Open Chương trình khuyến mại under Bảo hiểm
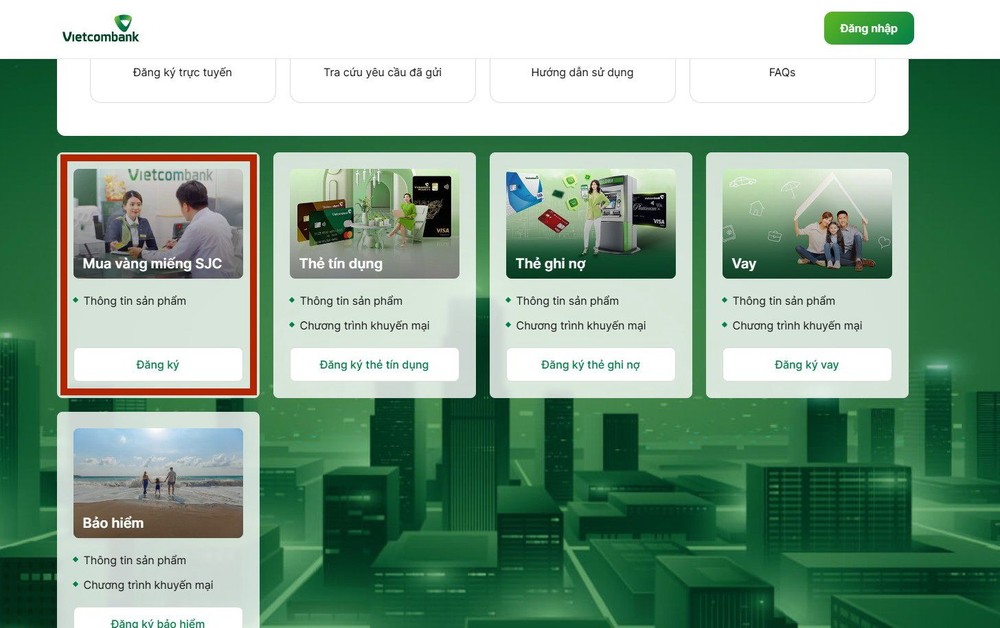 147,584
